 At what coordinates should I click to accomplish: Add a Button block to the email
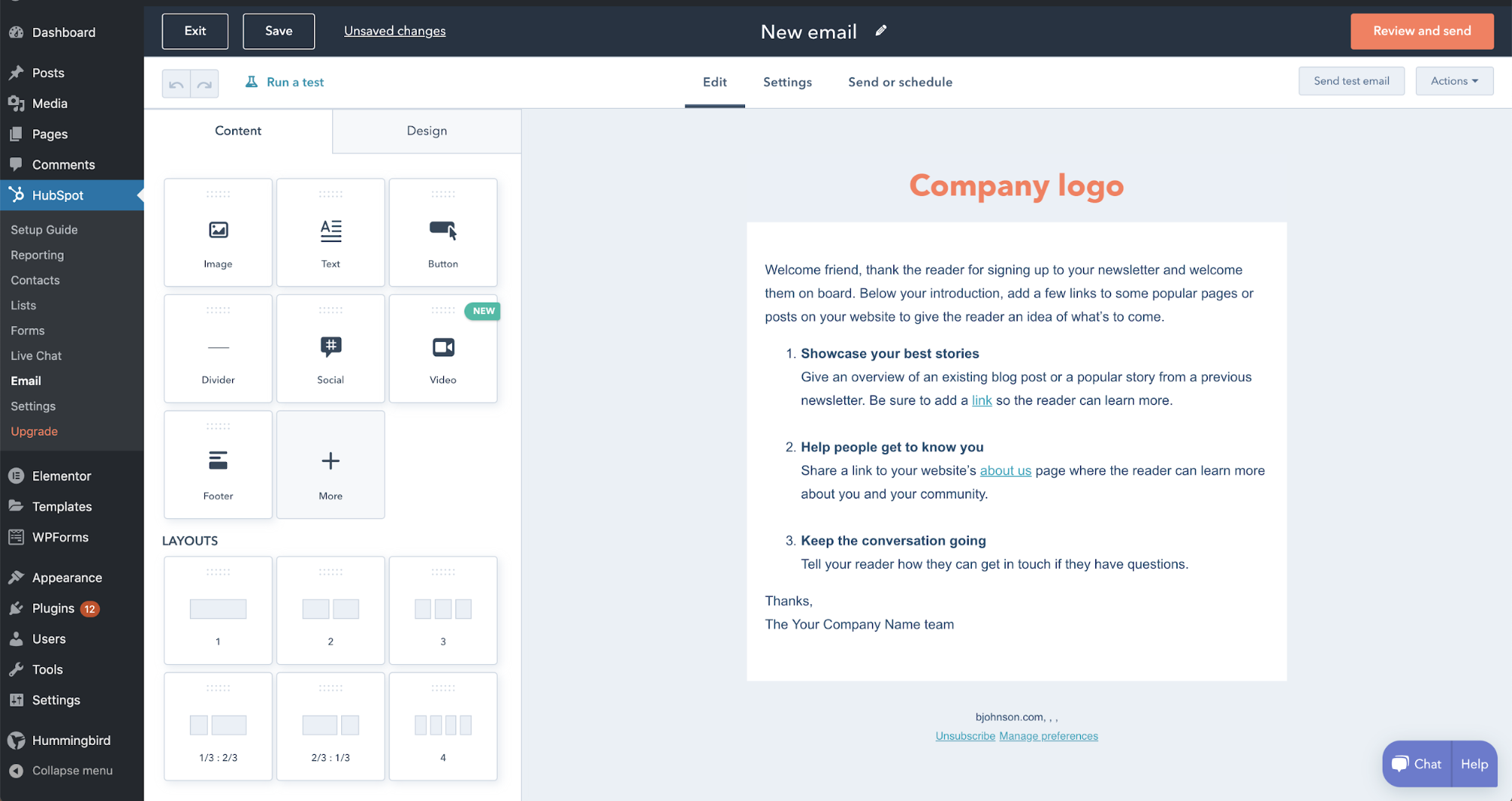pyautogui.click(x=442, y=232)
